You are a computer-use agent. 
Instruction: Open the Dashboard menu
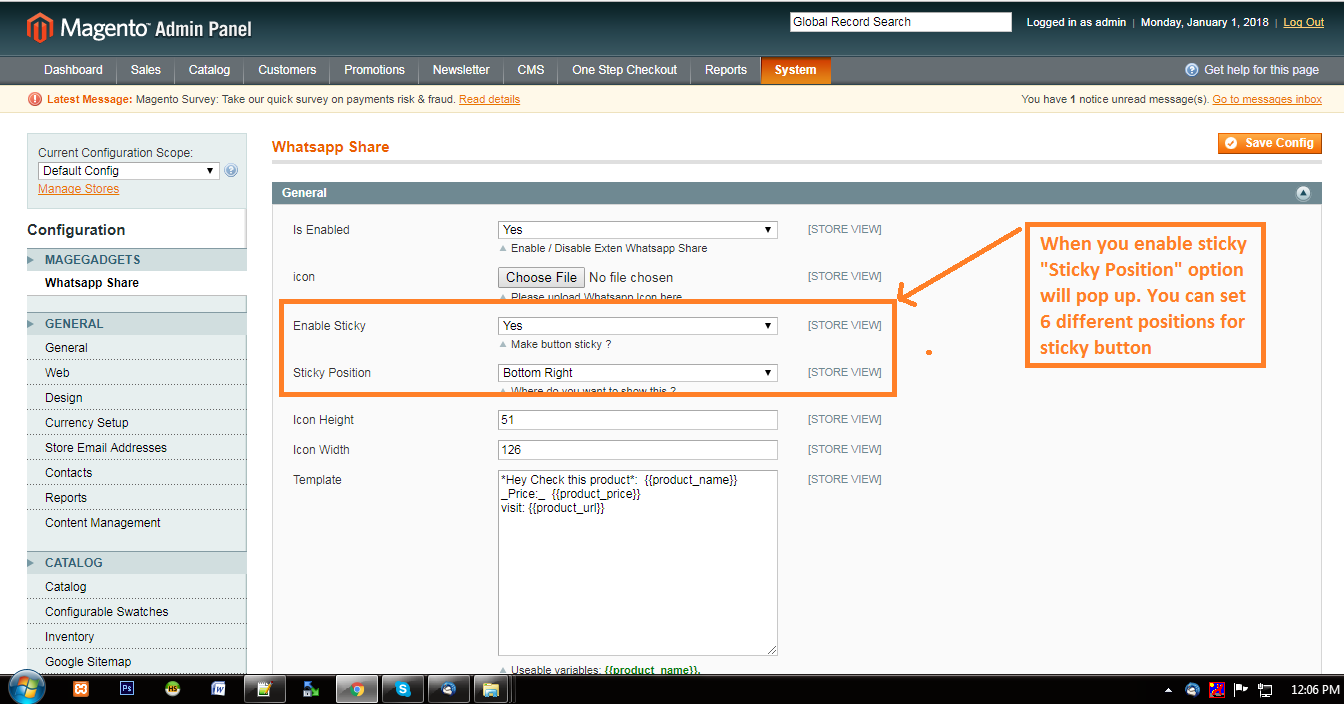73,70
